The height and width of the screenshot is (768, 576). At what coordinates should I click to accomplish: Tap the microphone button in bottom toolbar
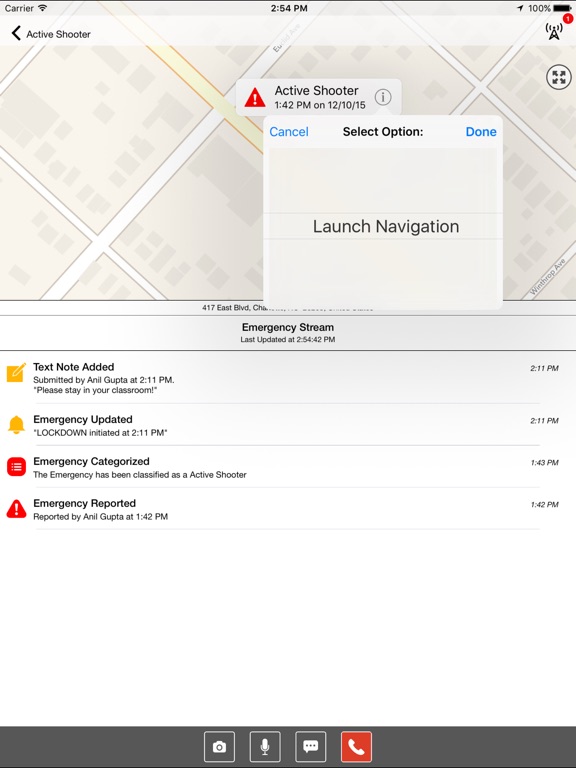[x=265, y=746]
